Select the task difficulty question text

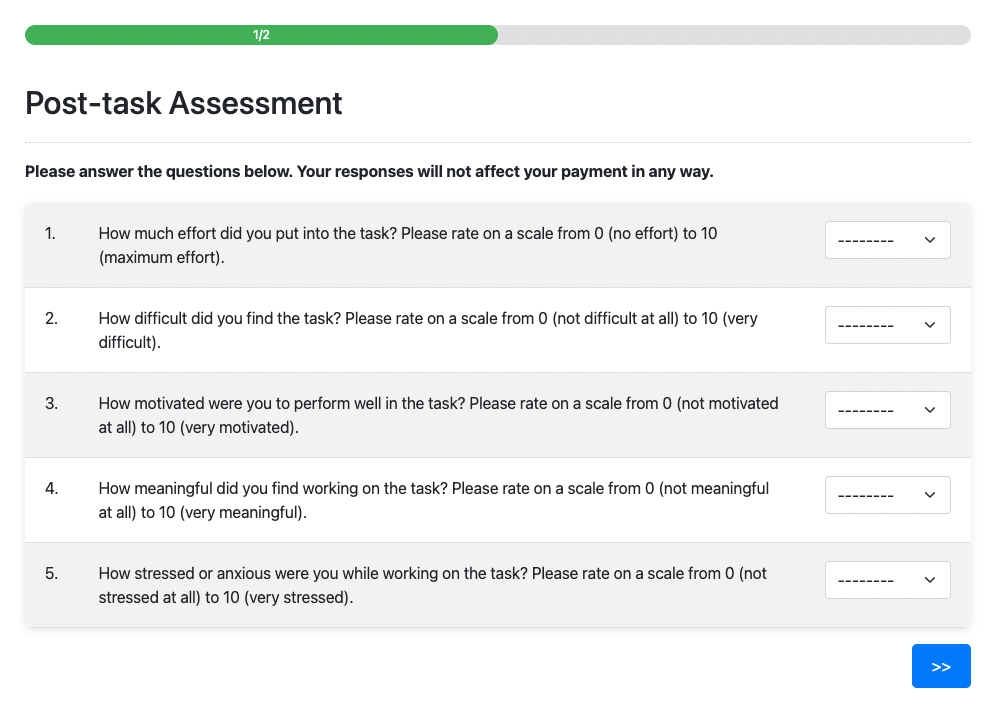pyautogui.click(x=428, y=330)
